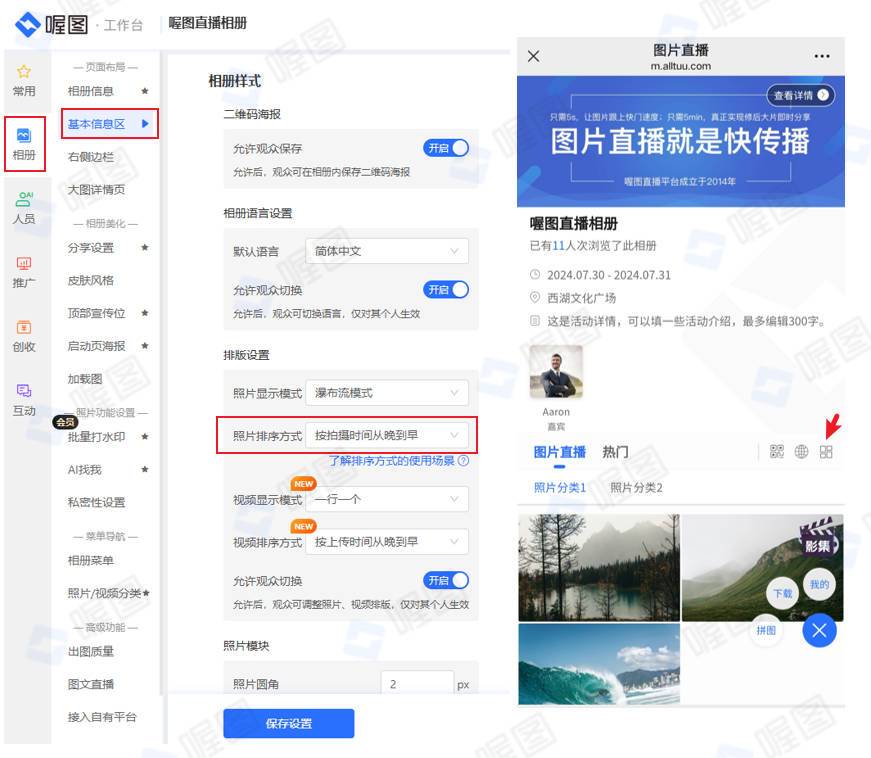
Task: Select 大图详情页 in the side menu
Action: [96, 189]
